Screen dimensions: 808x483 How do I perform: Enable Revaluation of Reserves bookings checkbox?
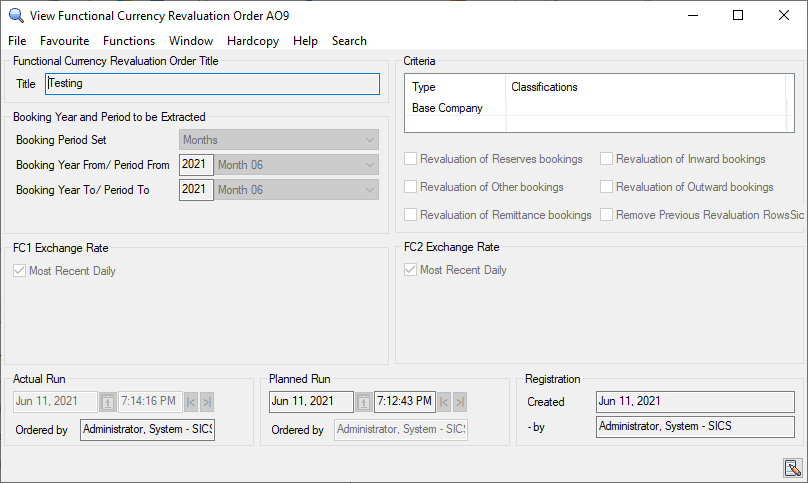pos(411,159)
